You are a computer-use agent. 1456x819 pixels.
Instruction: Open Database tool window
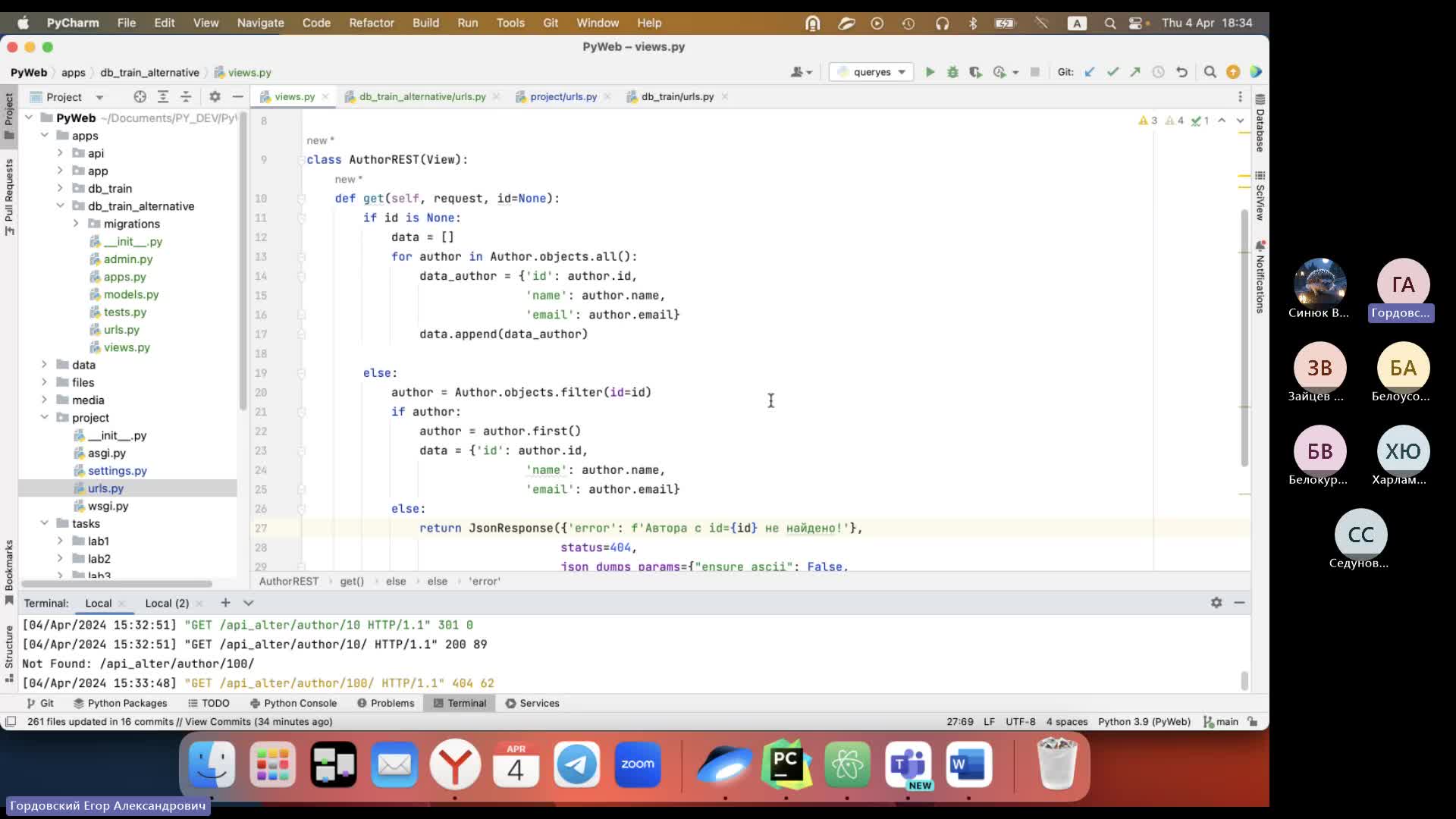click(1260, 124)
